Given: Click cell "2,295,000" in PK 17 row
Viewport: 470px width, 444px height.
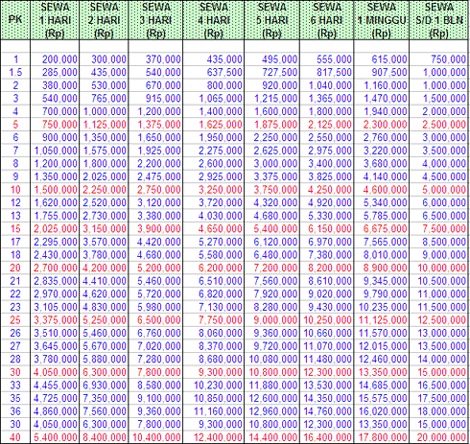Looking at the screenshot, I should click(x=55, y=242).
